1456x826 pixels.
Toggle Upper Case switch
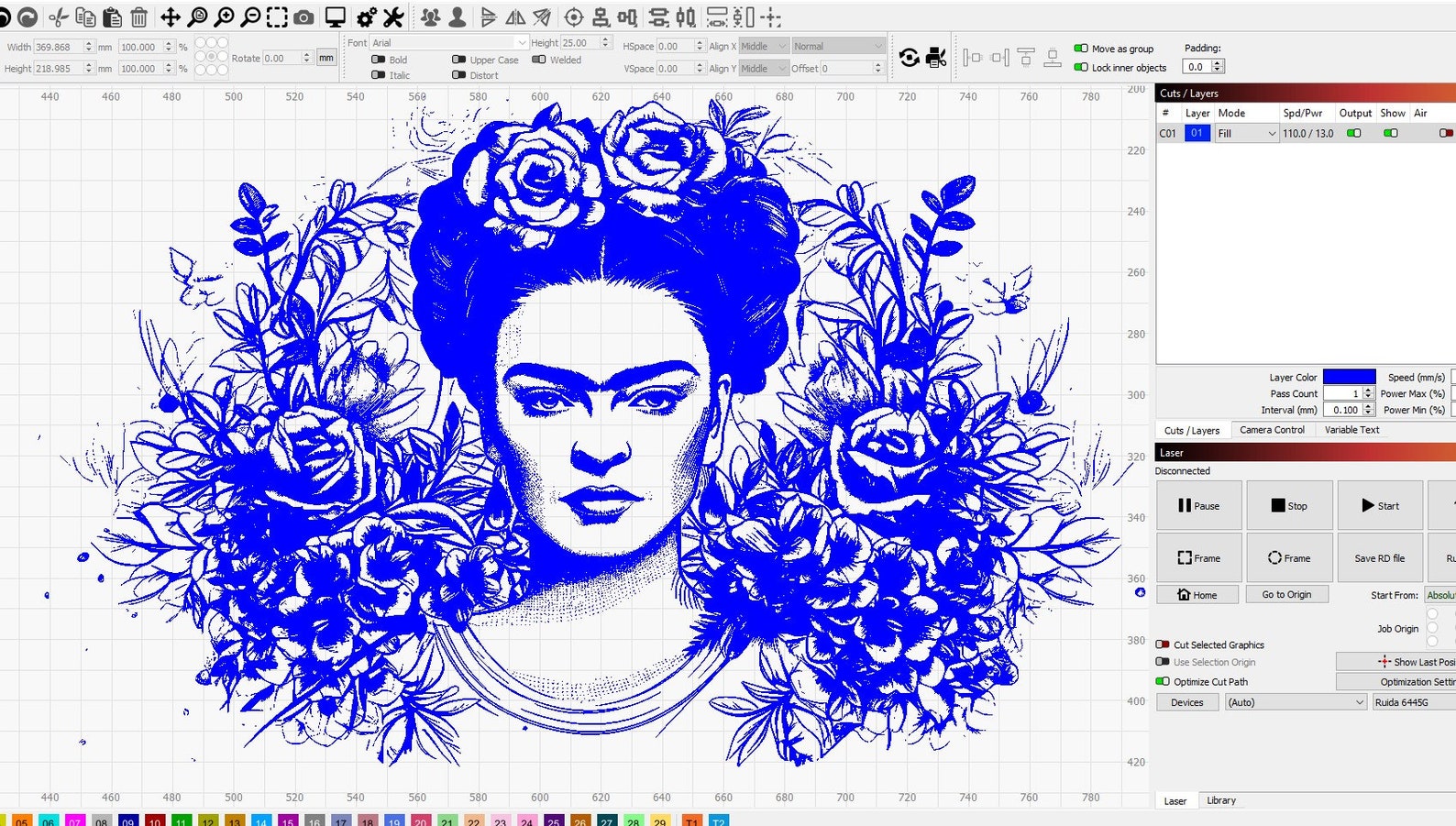(458, 60)
